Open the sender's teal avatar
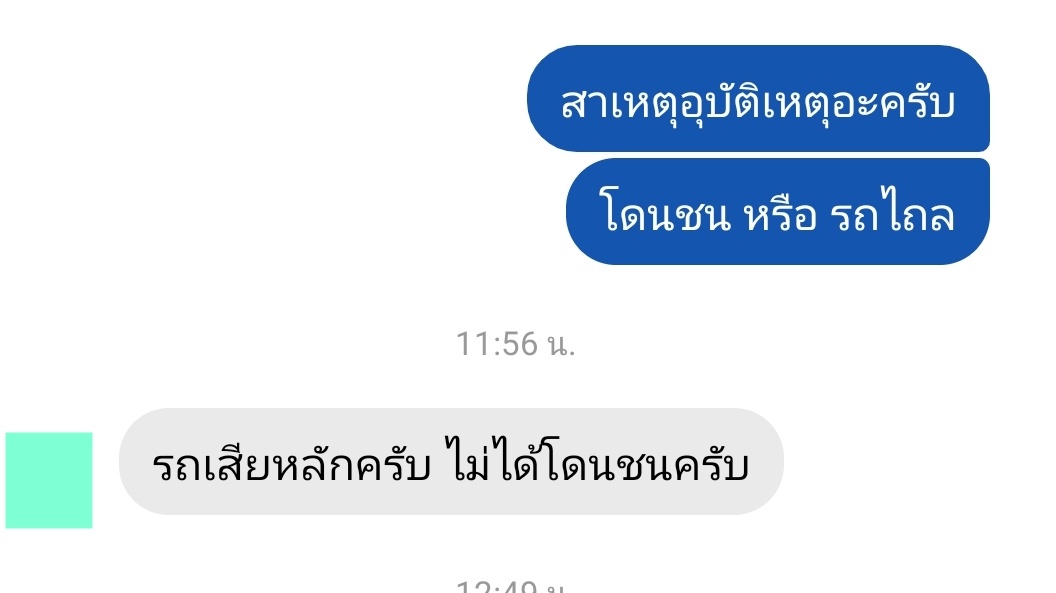This screenshot has width=1056, height=593. (x=49, y=480)
